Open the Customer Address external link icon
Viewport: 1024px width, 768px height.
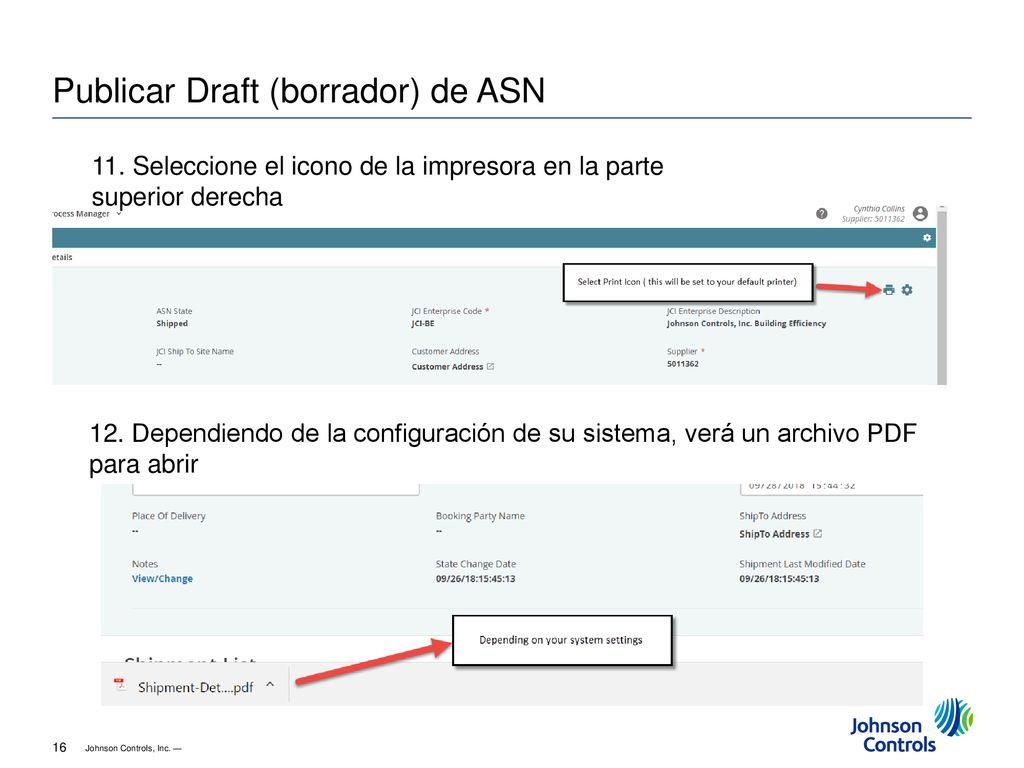pyautogui.click(x=490, y=366)
